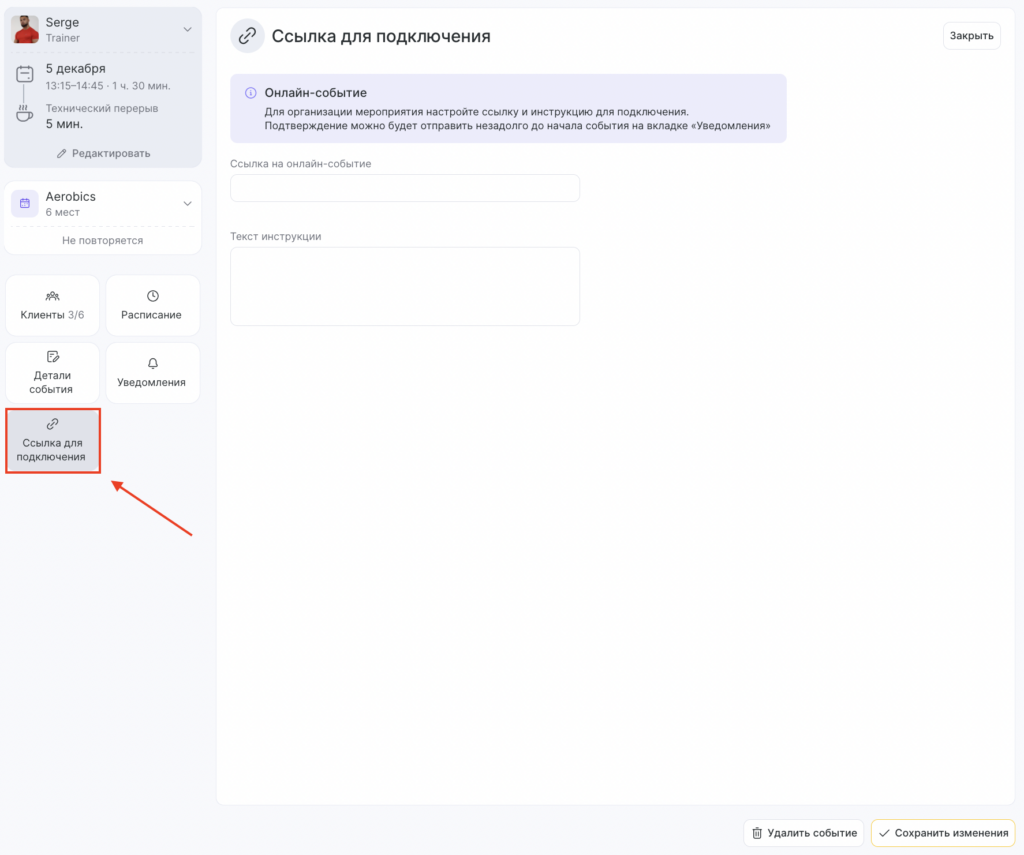Image resolution: width=1024 pixels, height=855 pixels.
Task: Click the Aerobics purple calendar icon
Action: pyautogui.click(x=25, y=203)
